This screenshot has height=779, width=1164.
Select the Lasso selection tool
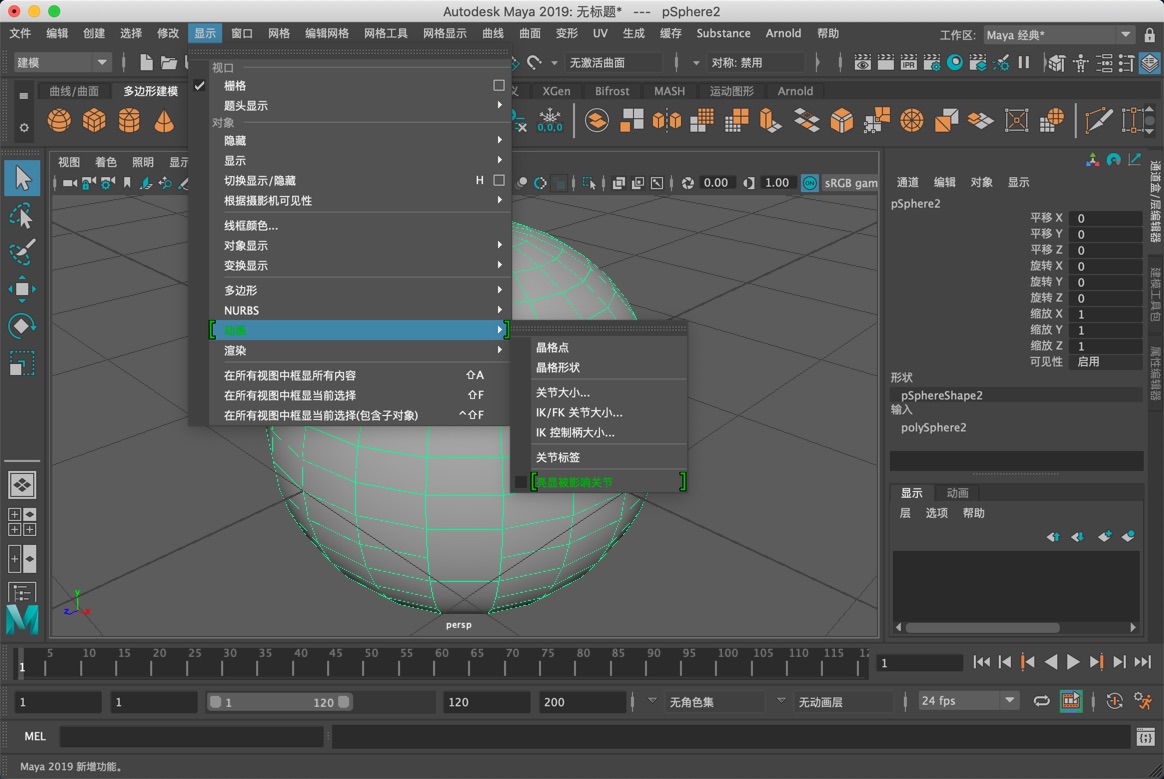coord(22,216)
